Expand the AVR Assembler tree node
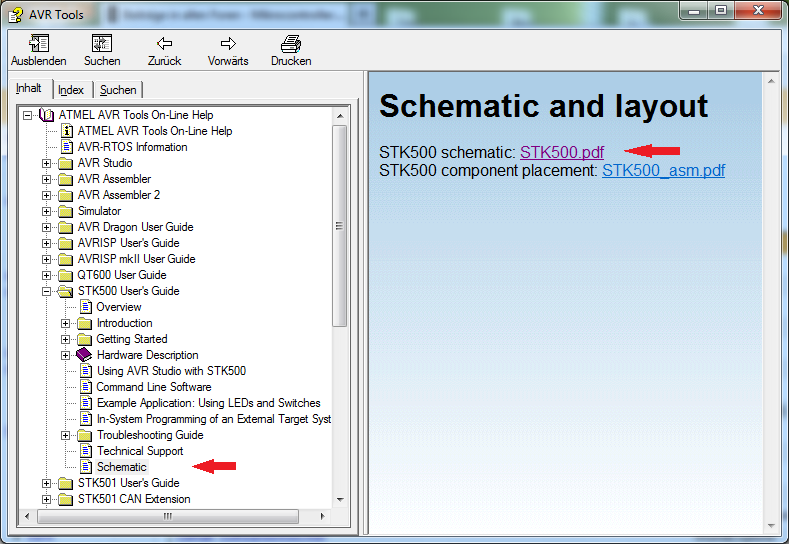The width and height of the screenshot is (789, 544). coord(46,179)
